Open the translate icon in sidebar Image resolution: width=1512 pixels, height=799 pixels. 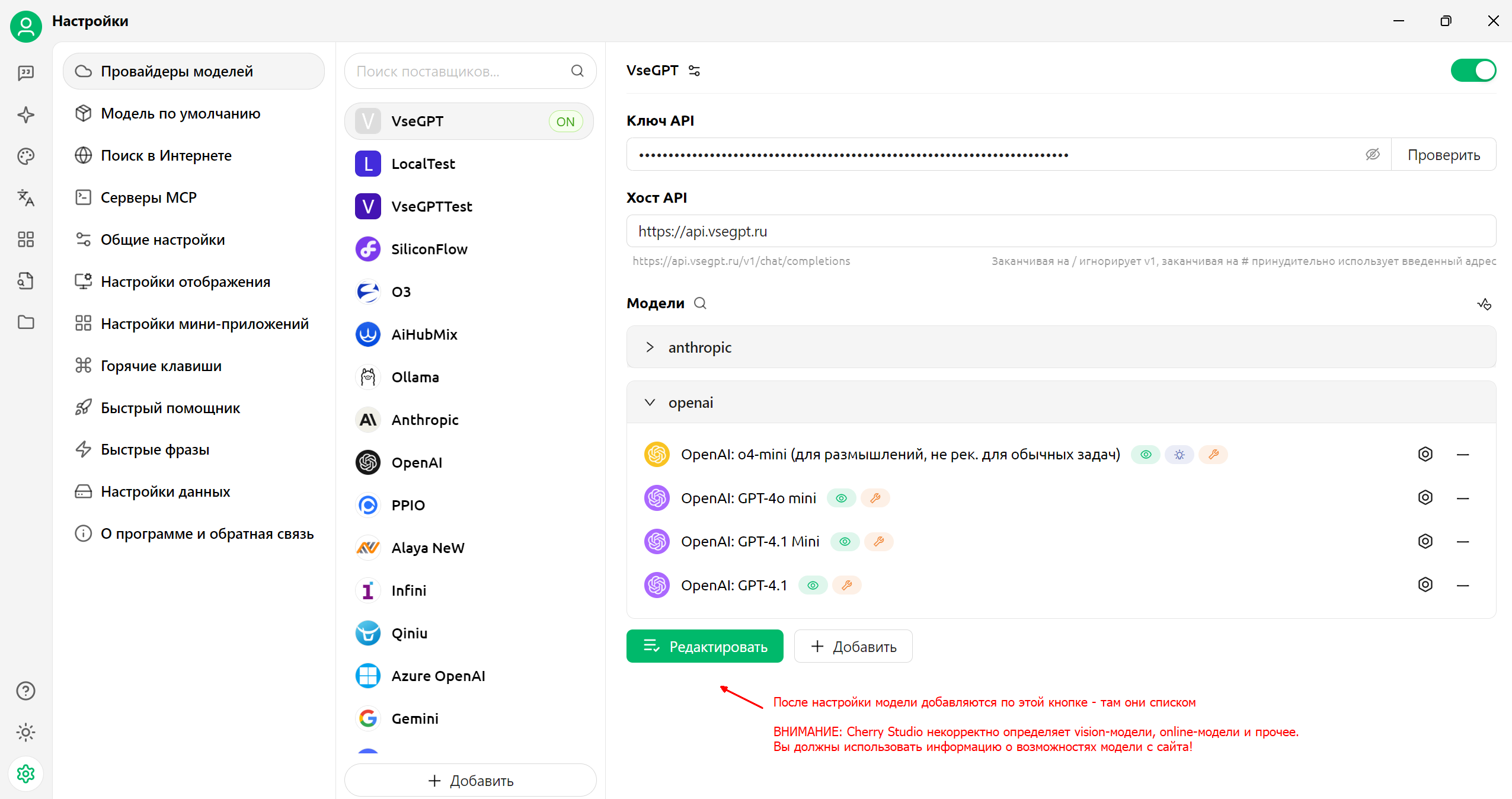point(26,197)
